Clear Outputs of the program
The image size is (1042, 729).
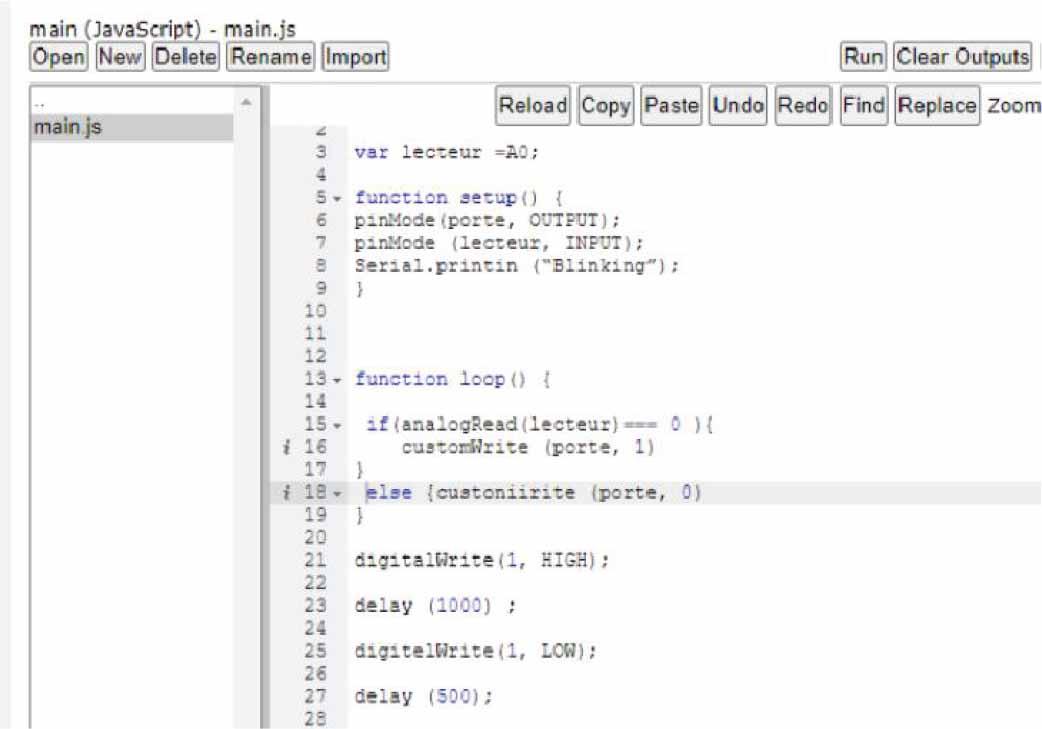point(962,57)
